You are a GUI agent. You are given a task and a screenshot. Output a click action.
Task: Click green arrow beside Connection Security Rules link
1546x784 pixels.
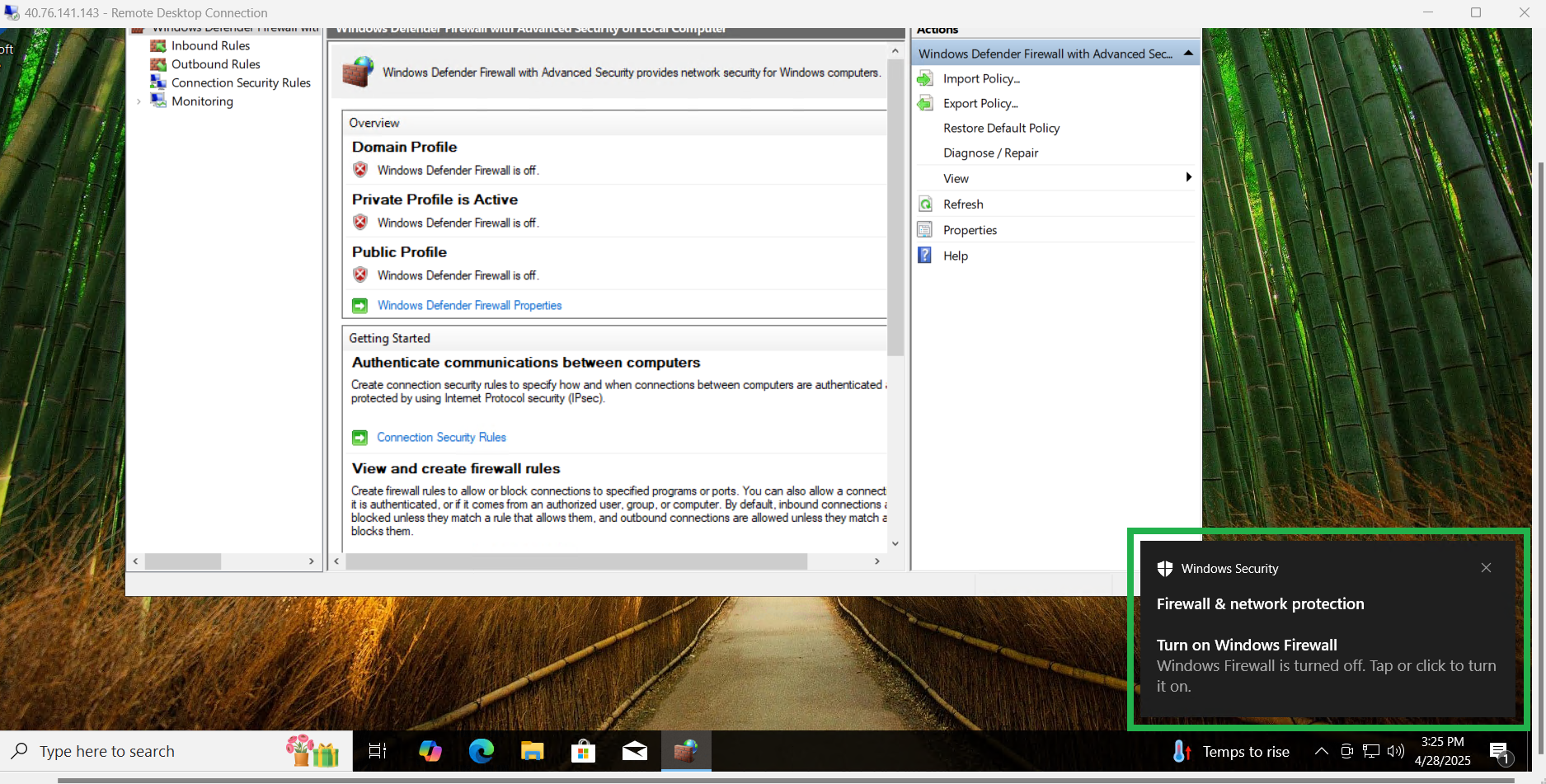pyautogui.click(x=360, y=438)
